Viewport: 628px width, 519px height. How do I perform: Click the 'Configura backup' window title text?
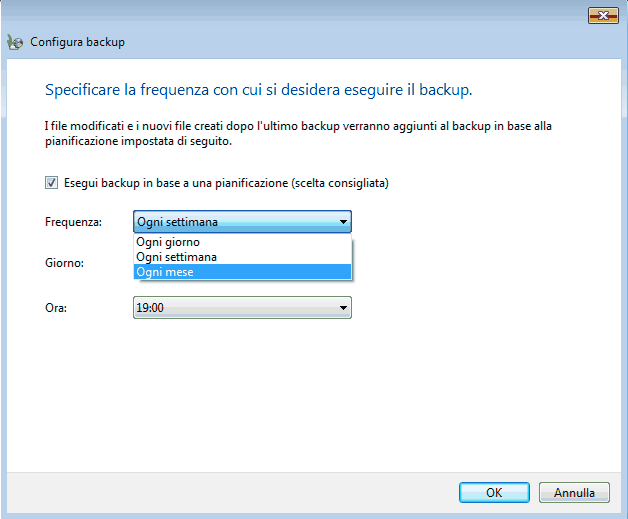coord(77,43)
